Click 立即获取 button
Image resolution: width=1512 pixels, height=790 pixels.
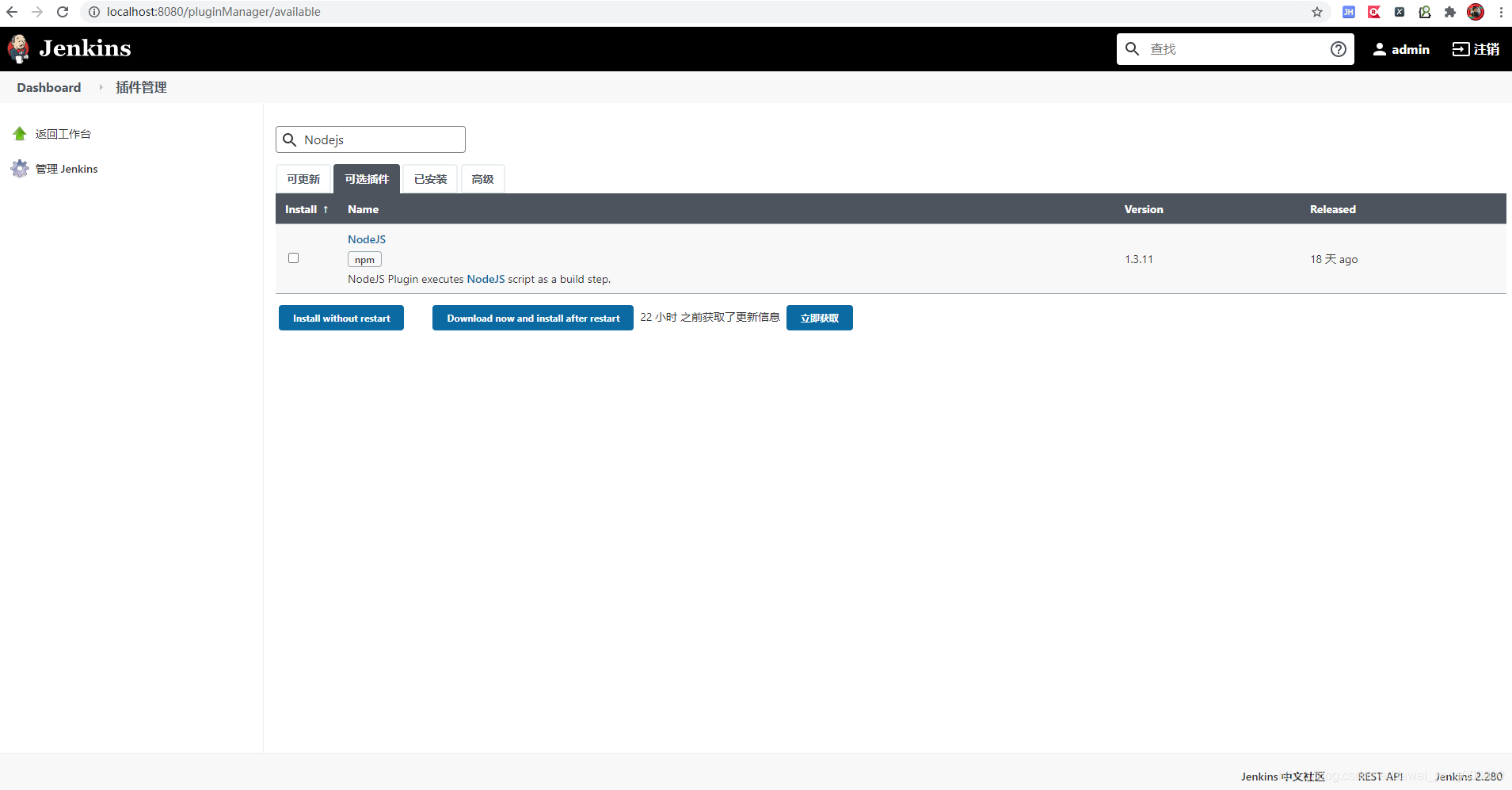(x=820, y=318)
